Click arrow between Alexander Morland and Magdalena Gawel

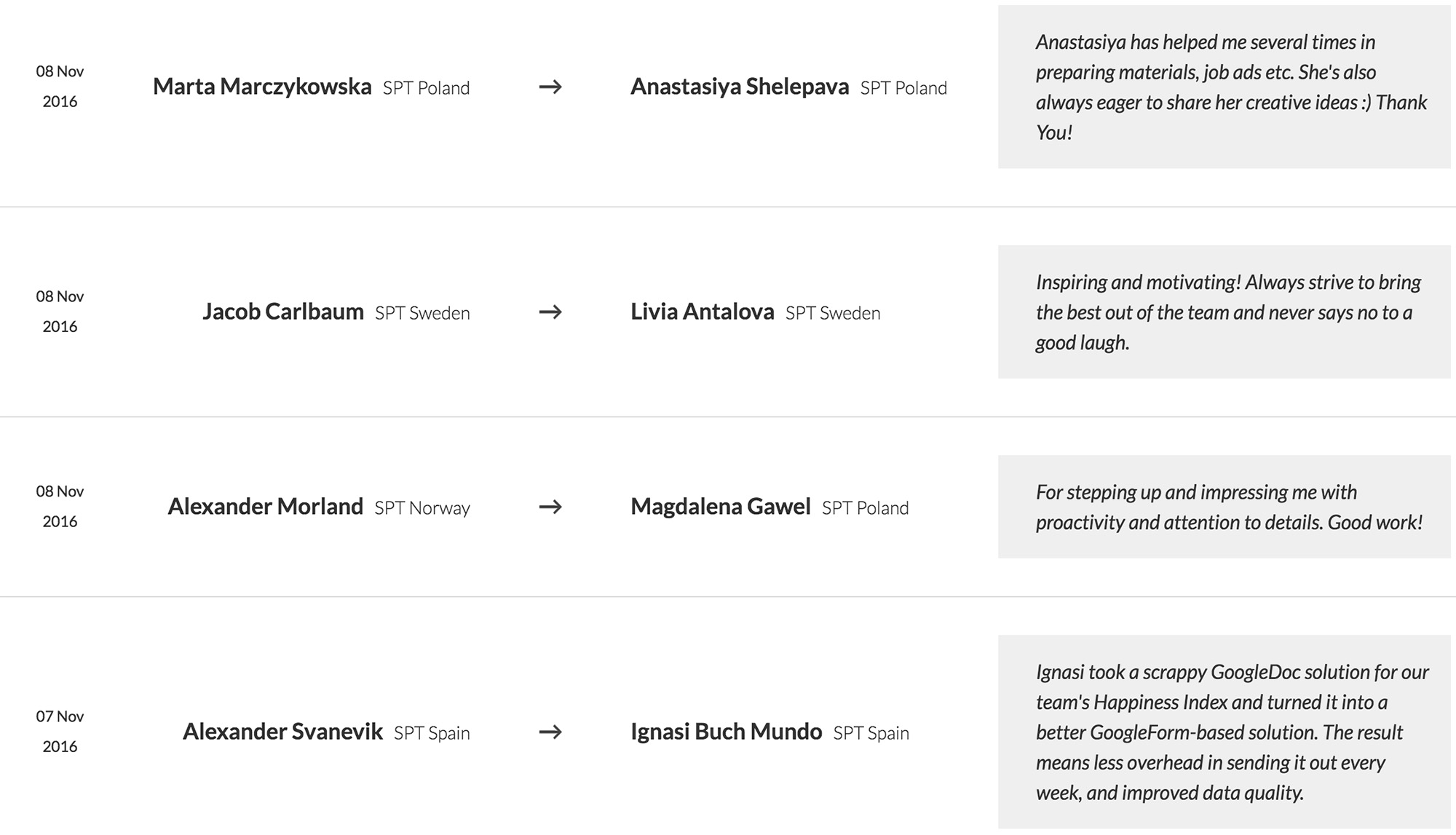(550, 507)
